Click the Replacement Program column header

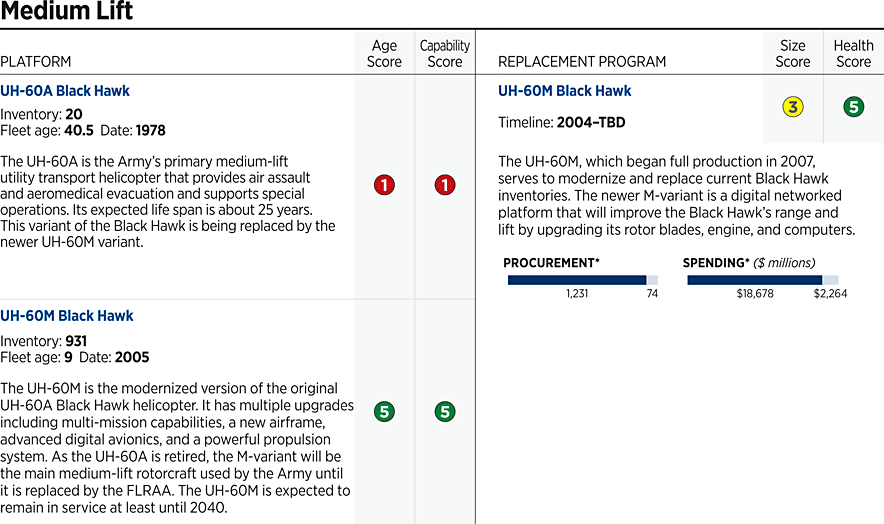[582, 62]
